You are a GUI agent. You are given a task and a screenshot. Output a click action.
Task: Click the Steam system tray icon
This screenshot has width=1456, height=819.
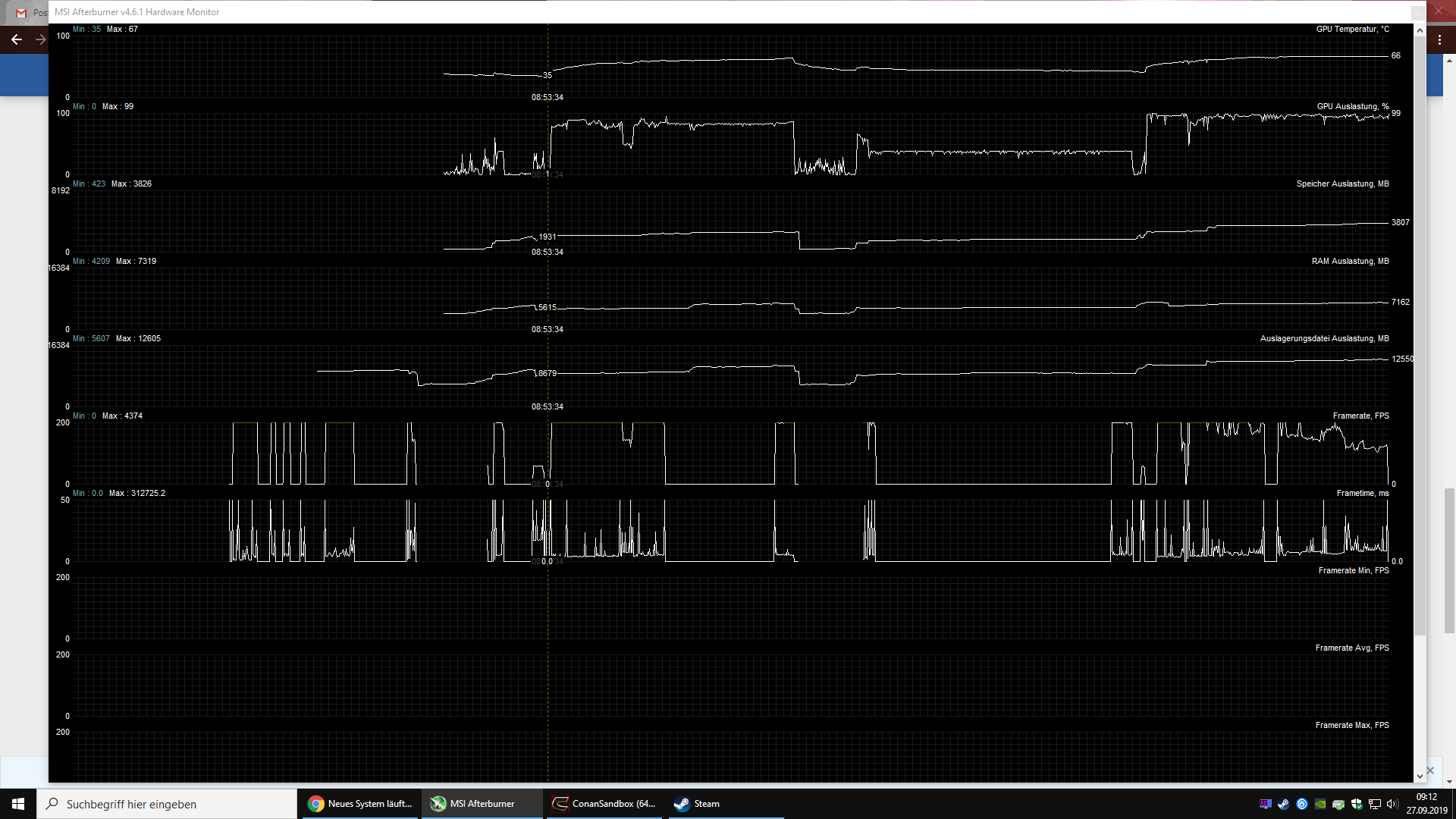click(x=1284, y=804)
